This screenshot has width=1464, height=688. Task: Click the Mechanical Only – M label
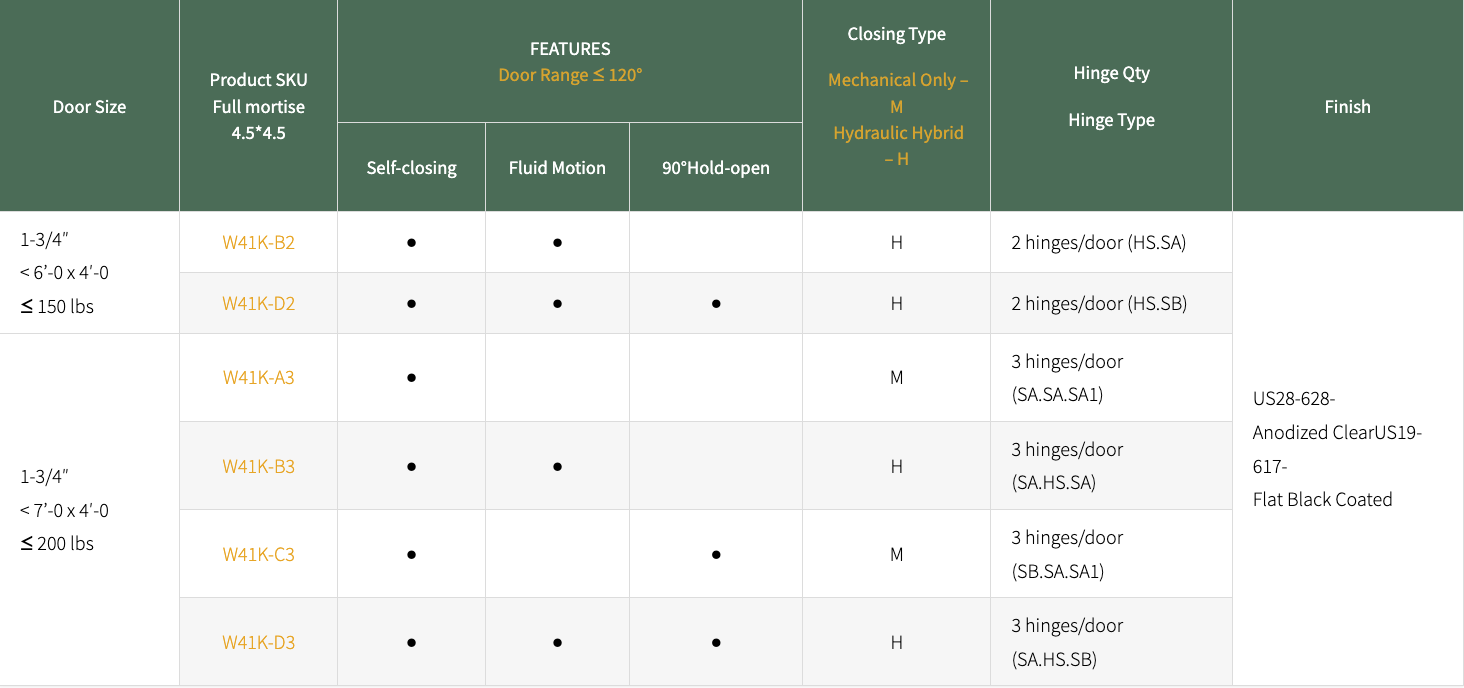coord(897,92)
